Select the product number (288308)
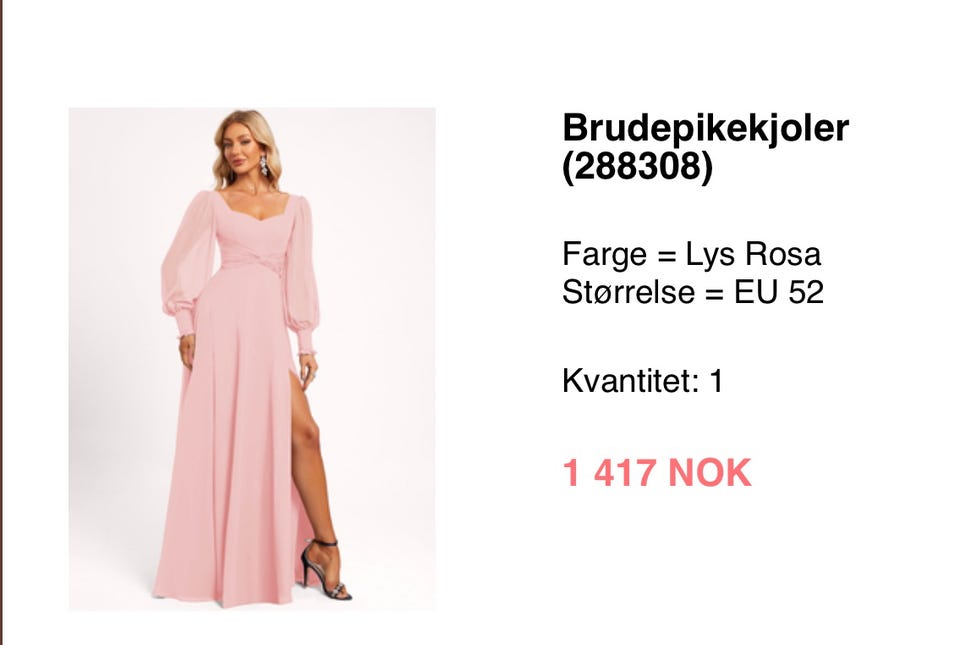 click(x=638, y=166)
